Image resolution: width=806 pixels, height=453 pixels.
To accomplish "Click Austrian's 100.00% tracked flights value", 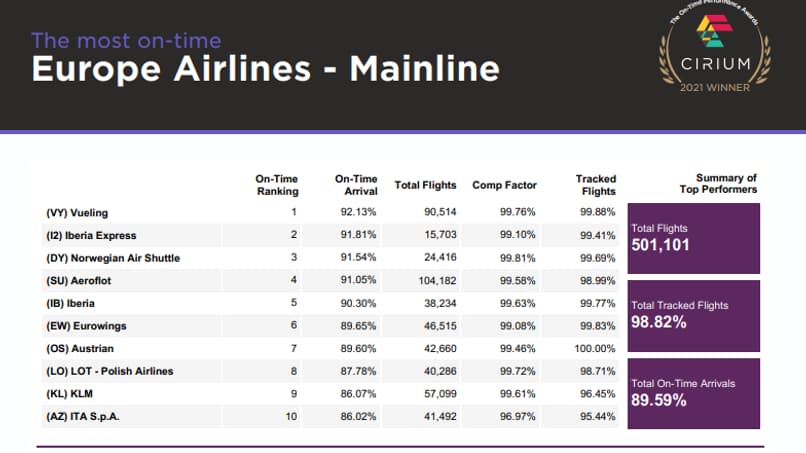I will point(596,348).
